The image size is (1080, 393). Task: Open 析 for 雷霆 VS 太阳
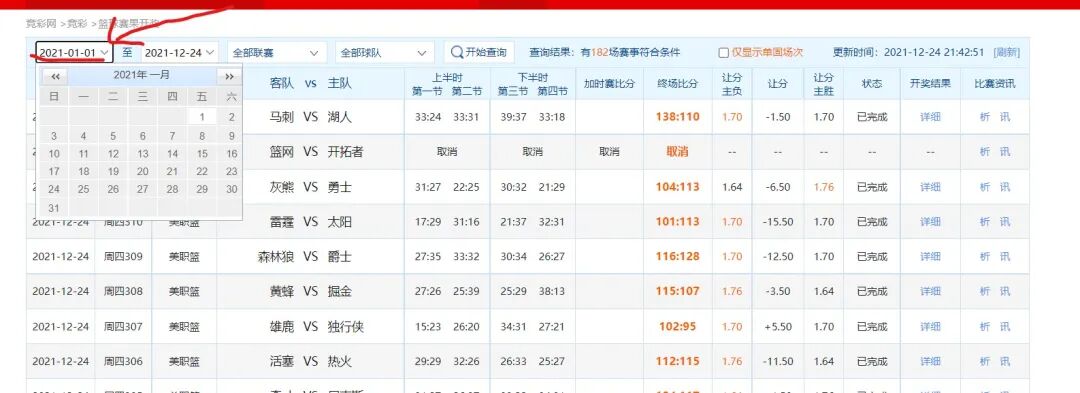985,222
